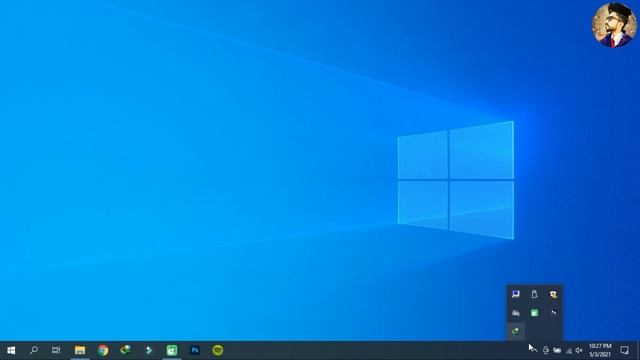Open network settings icon in system tray
The image size is (640, 360).
(569, 351)
